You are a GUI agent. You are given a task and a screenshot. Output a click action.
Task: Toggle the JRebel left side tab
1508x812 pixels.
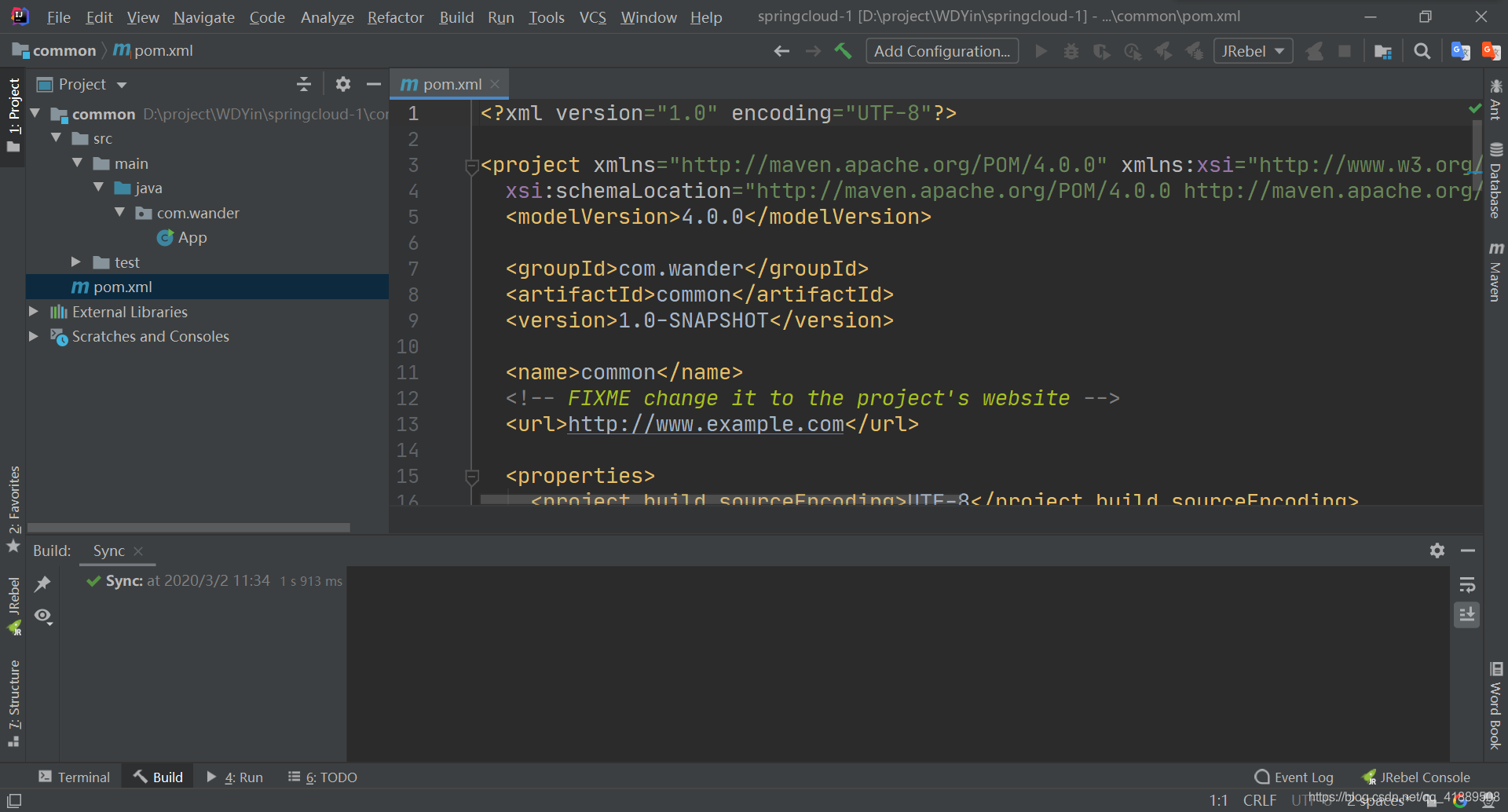click(13, 605)
